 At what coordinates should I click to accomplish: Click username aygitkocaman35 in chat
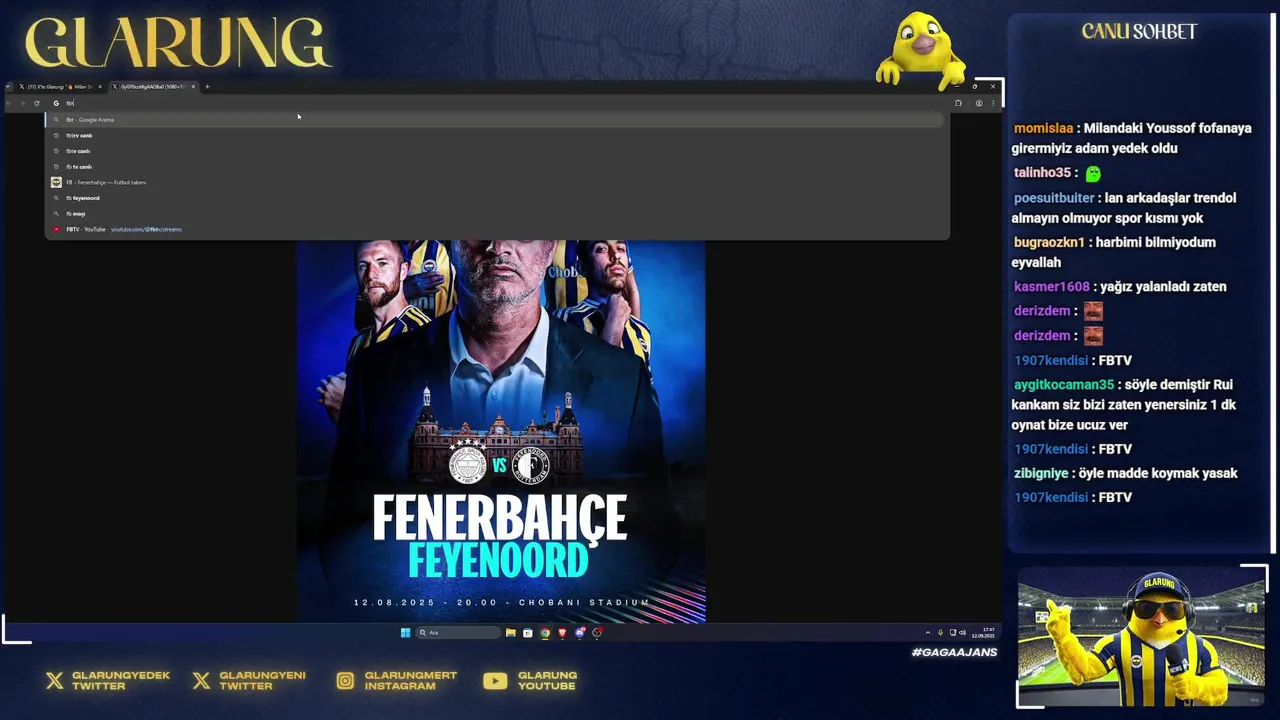[1064, 385]
